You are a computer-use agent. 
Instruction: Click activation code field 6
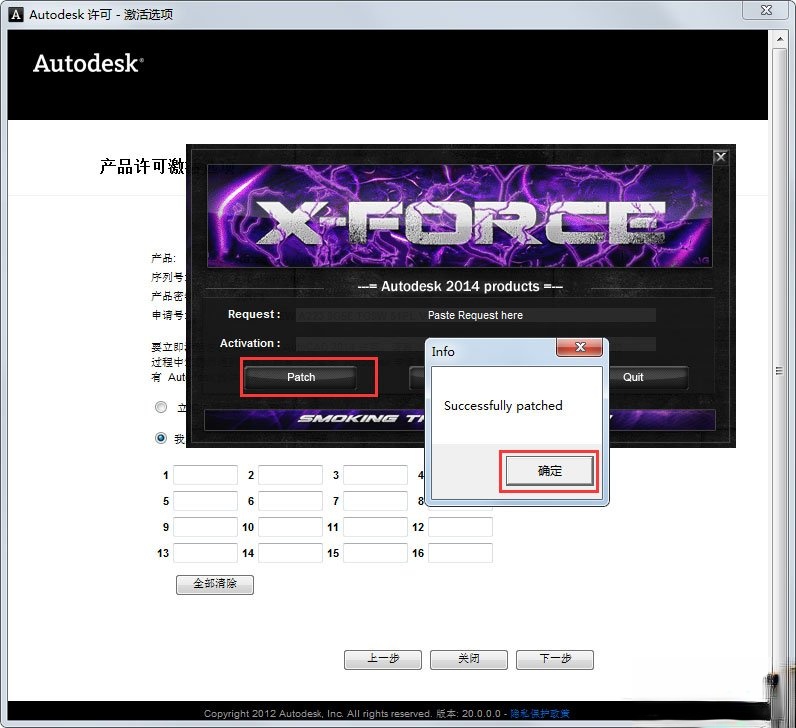[290, 501]
